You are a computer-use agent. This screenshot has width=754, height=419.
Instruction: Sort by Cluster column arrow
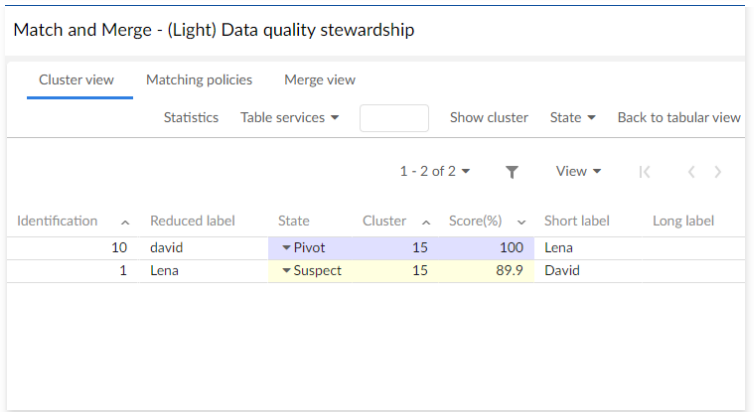pos(426,222)
